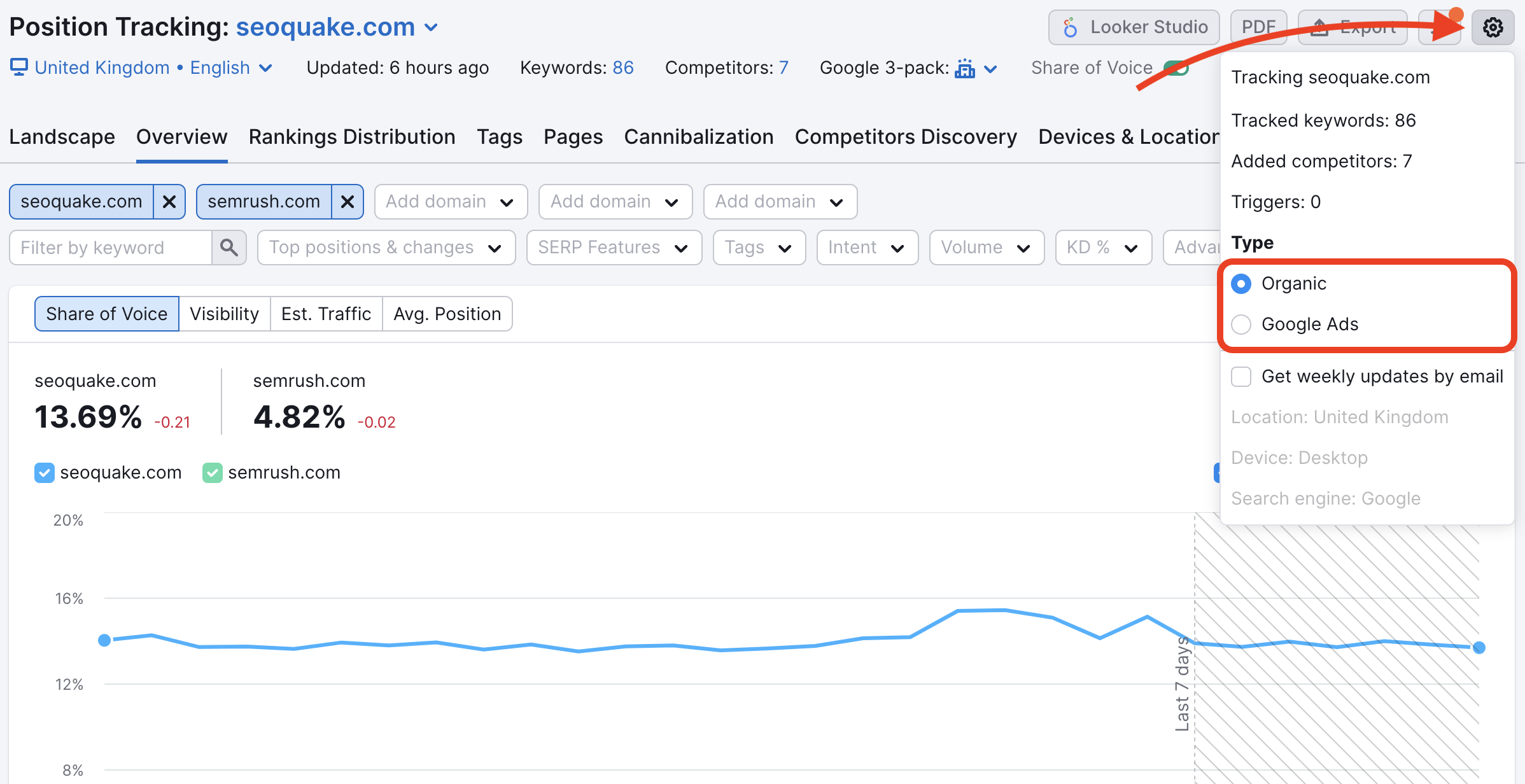Click the Visibility metric button
This screenshot has height=784, width=1525.
pos(224,313)
